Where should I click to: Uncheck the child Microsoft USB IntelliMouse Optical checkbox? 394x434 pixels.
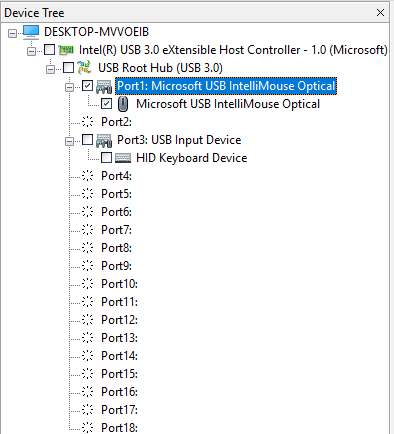(x=106, y=104)
